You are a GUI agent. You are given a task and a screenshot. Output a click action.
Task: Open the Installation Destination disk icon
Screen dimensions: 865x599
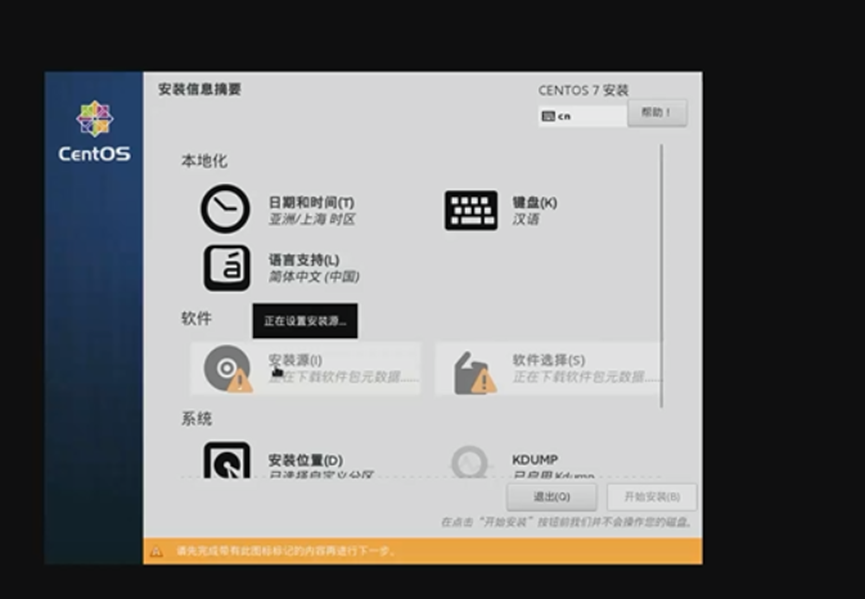[x=227, y=460]
